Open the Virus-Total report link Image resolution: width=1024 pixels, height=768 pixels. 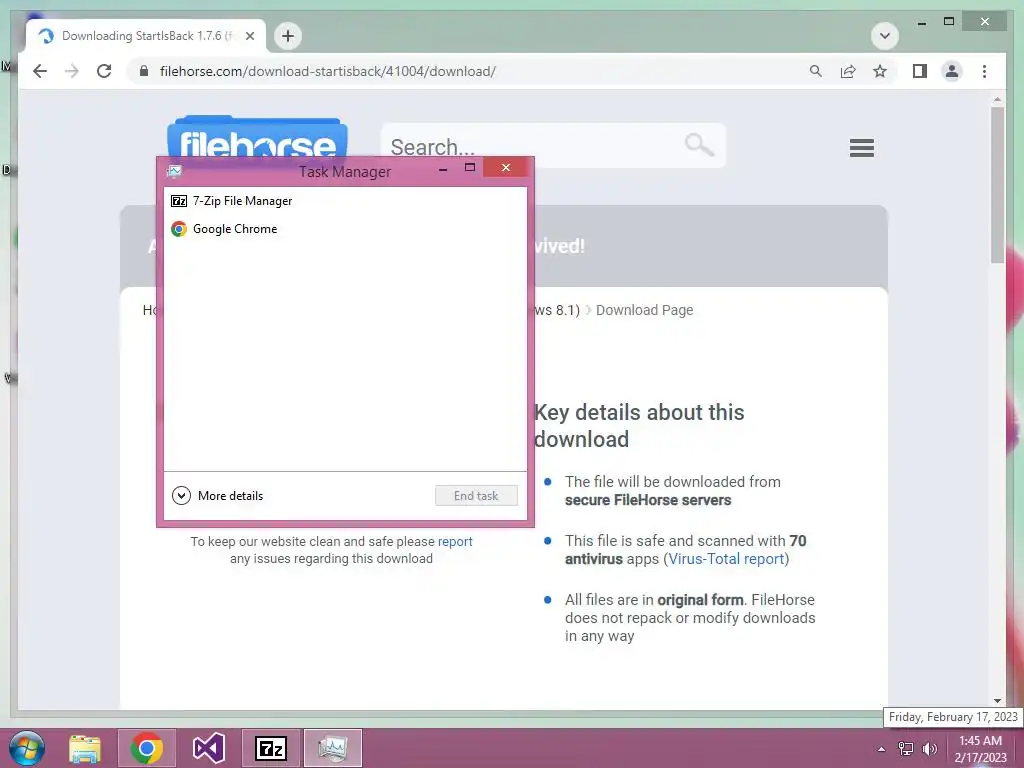[x=726, y=559]
